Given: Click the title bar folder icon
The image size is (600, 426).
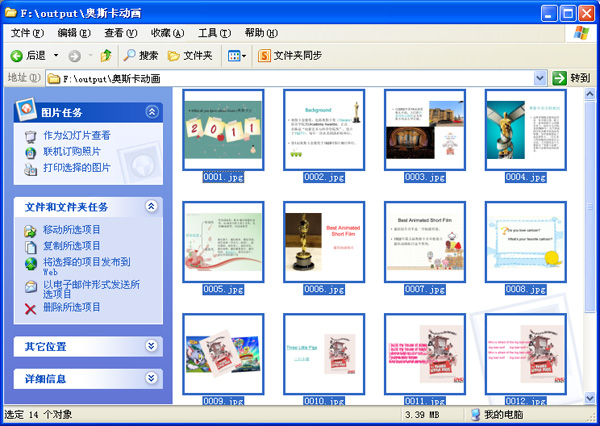Looking at the screenshot, I should (x=11, y=13).
